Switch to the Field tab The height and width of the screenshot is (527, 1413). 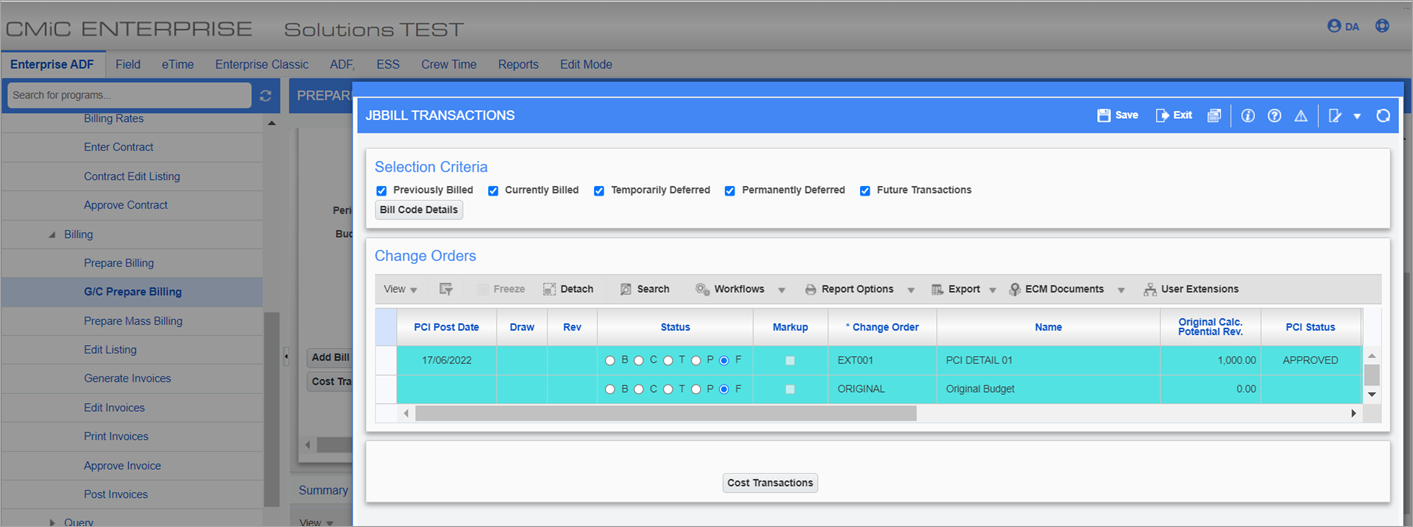128,64
